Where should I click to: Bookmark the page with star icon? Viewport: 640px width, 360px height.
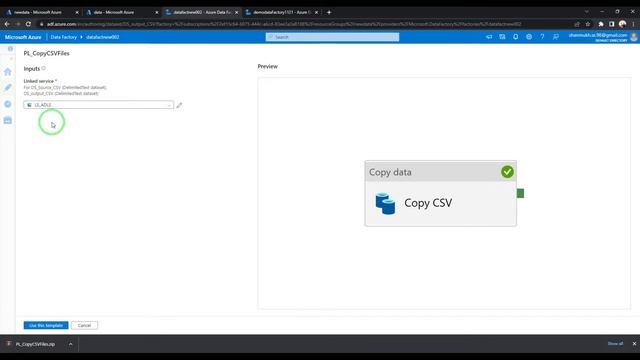[x=588, y=24]
